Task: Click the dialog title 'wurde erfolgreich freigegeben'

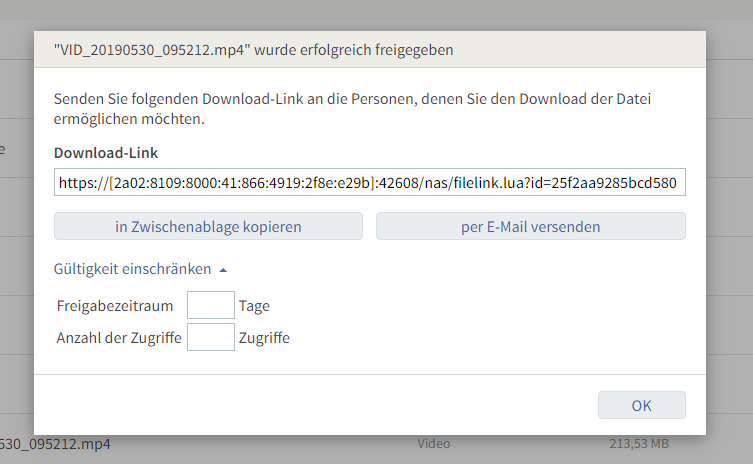Action: (x=353, y=50)
